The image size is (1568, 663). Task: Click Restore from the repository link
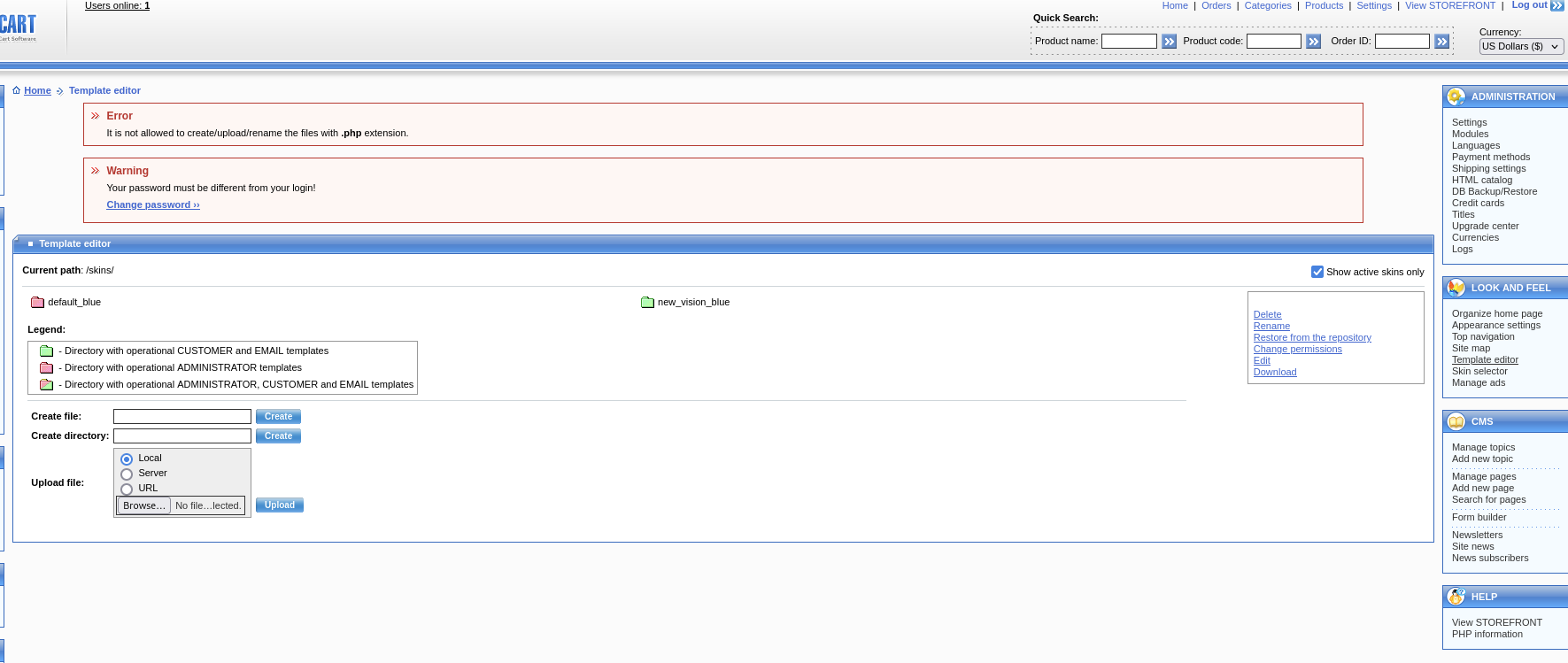pyautogui.click(x=1311, y=337)
